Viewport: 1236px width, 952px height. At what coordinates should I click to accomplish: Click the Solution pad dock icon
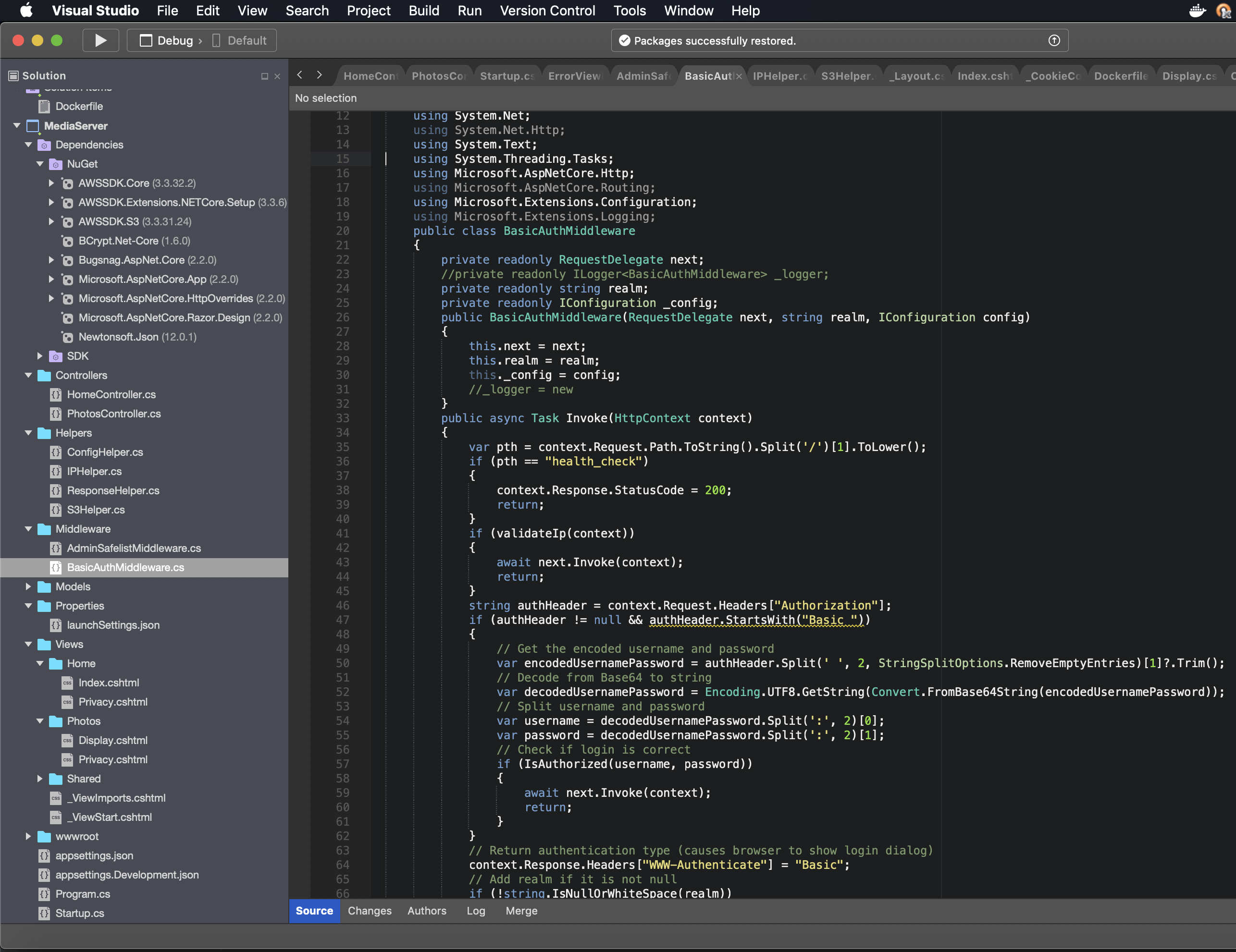(264, 76)
